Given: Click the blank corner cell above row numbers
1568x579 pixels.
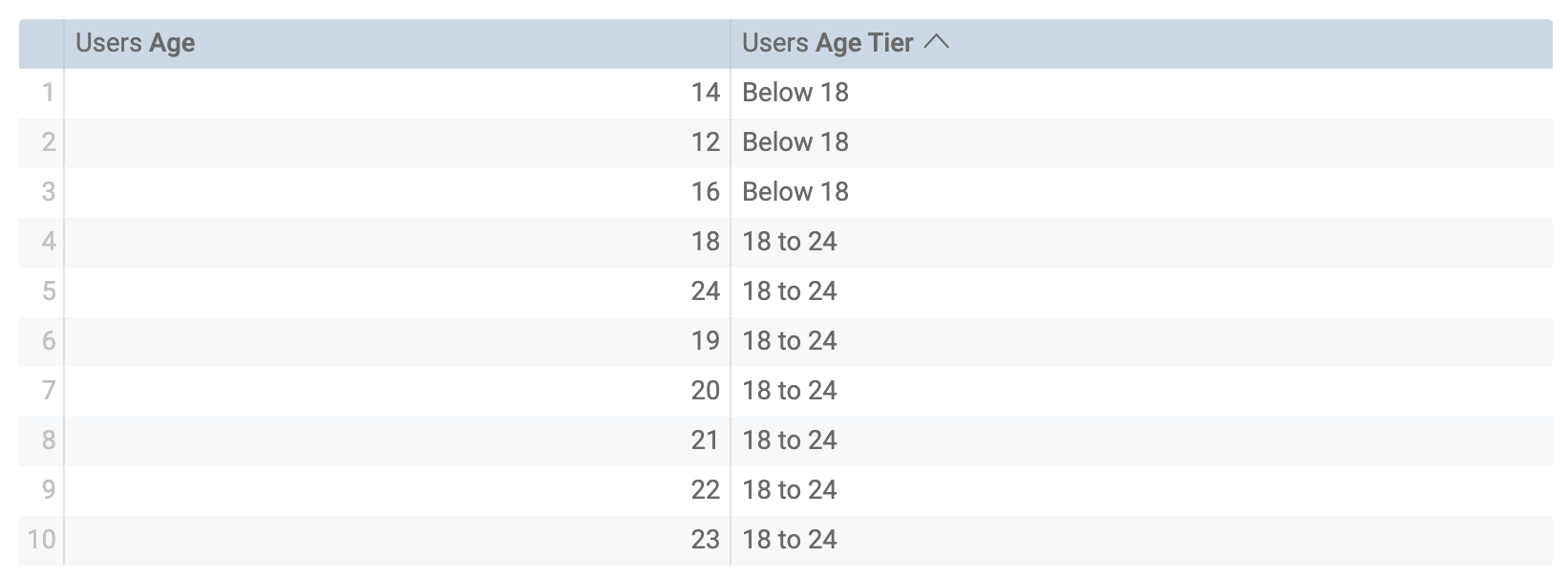Looking at the screenshot, I should pos(40,42).
